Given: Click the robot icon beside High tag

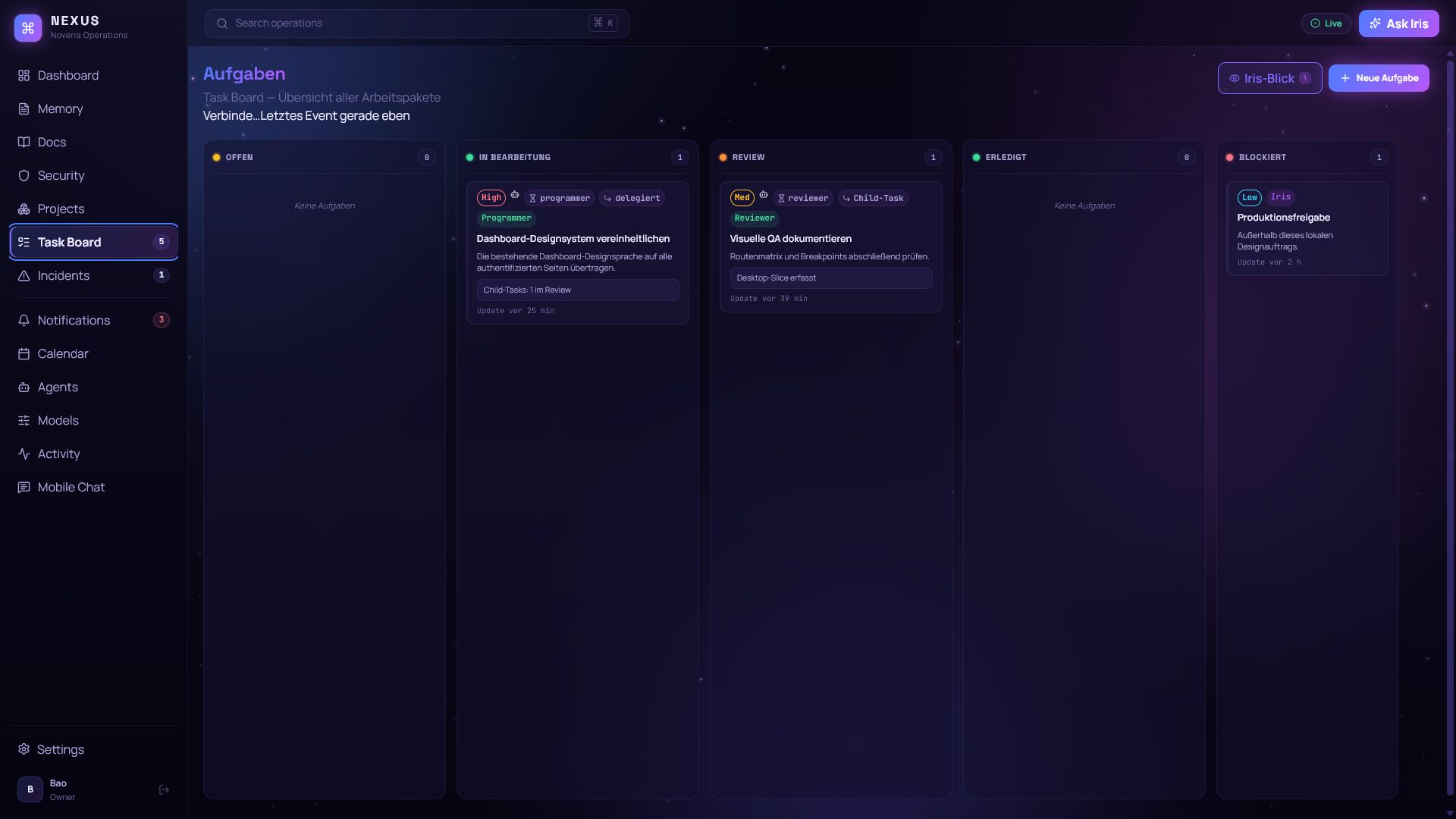Looking at the screenshot, I should (x=515, y=195).
